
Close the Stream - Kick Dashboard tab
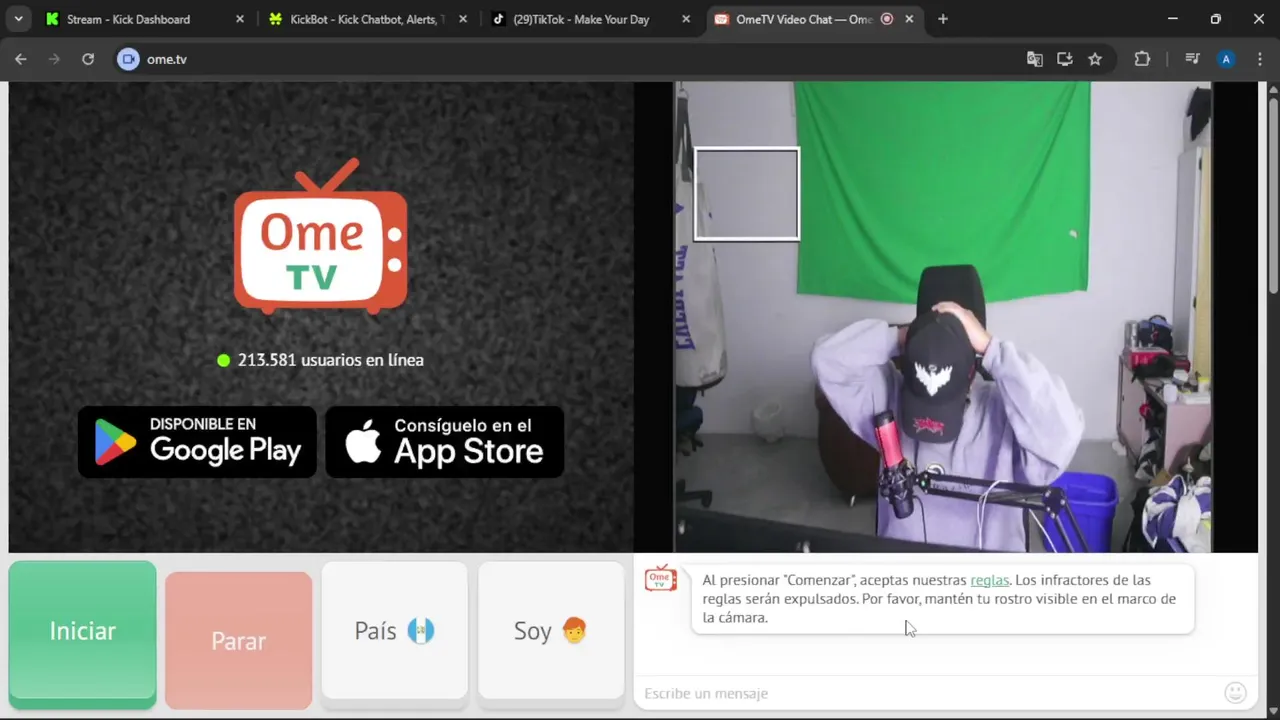(x=240, y=19)
